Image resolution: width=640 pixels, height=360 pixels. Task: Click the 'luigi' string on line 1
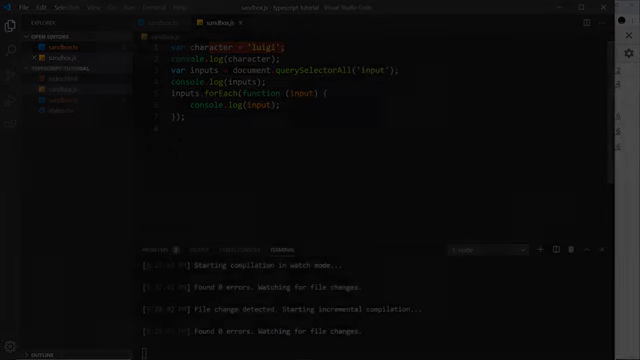tap(264, 47)
